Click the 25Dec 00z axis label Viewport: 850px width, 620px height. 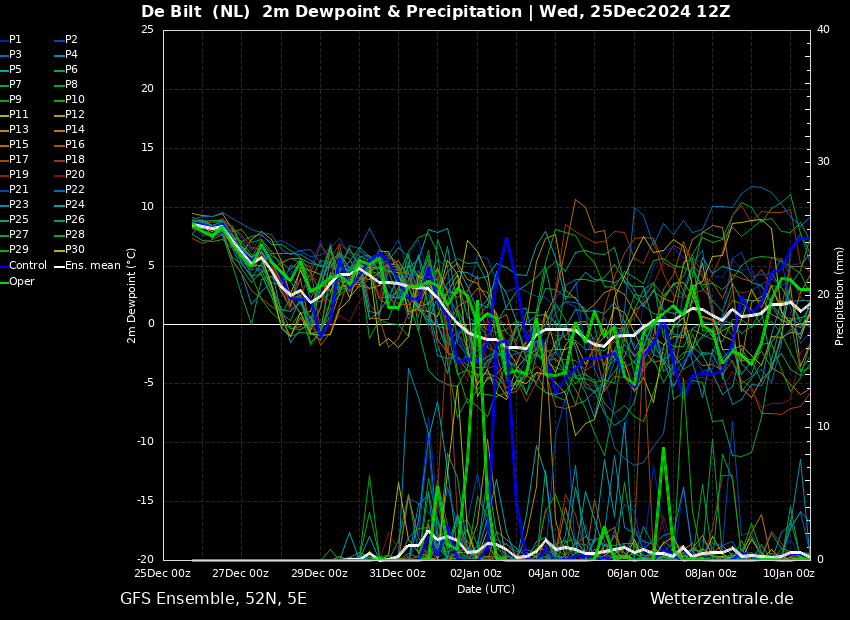(x=163, y=573)
